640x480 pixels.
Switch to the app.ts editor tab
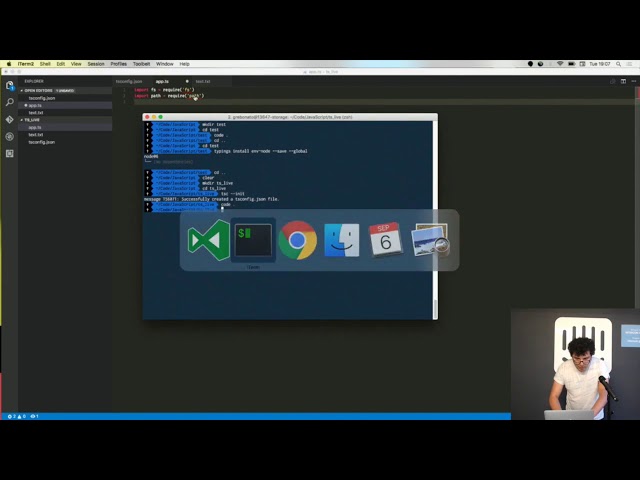[171, 82]
